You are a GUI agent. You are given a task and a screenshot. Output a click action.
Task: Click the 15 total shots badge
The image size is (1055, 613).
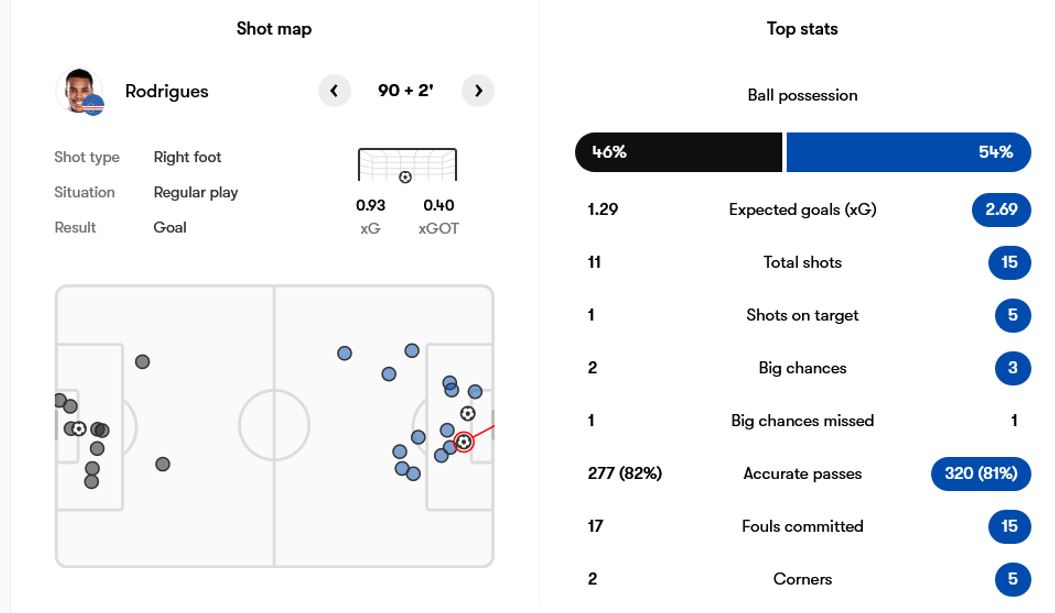tap(1009, 262)
